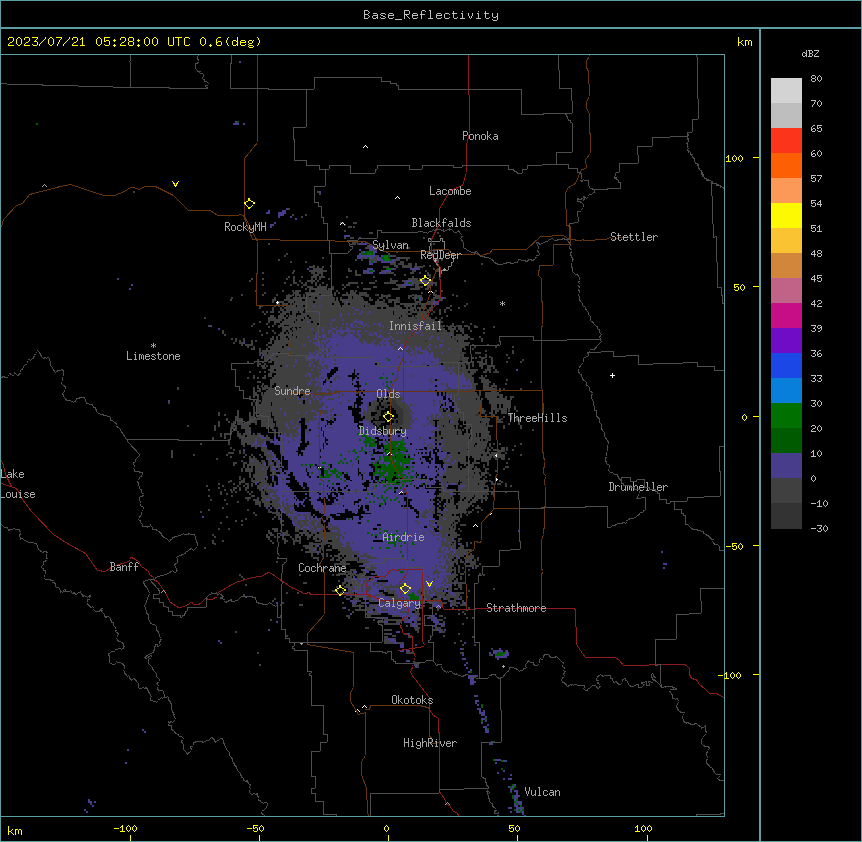Select the yellow diamond marker below RedDeer
The image size is (862, 842).
426,280
